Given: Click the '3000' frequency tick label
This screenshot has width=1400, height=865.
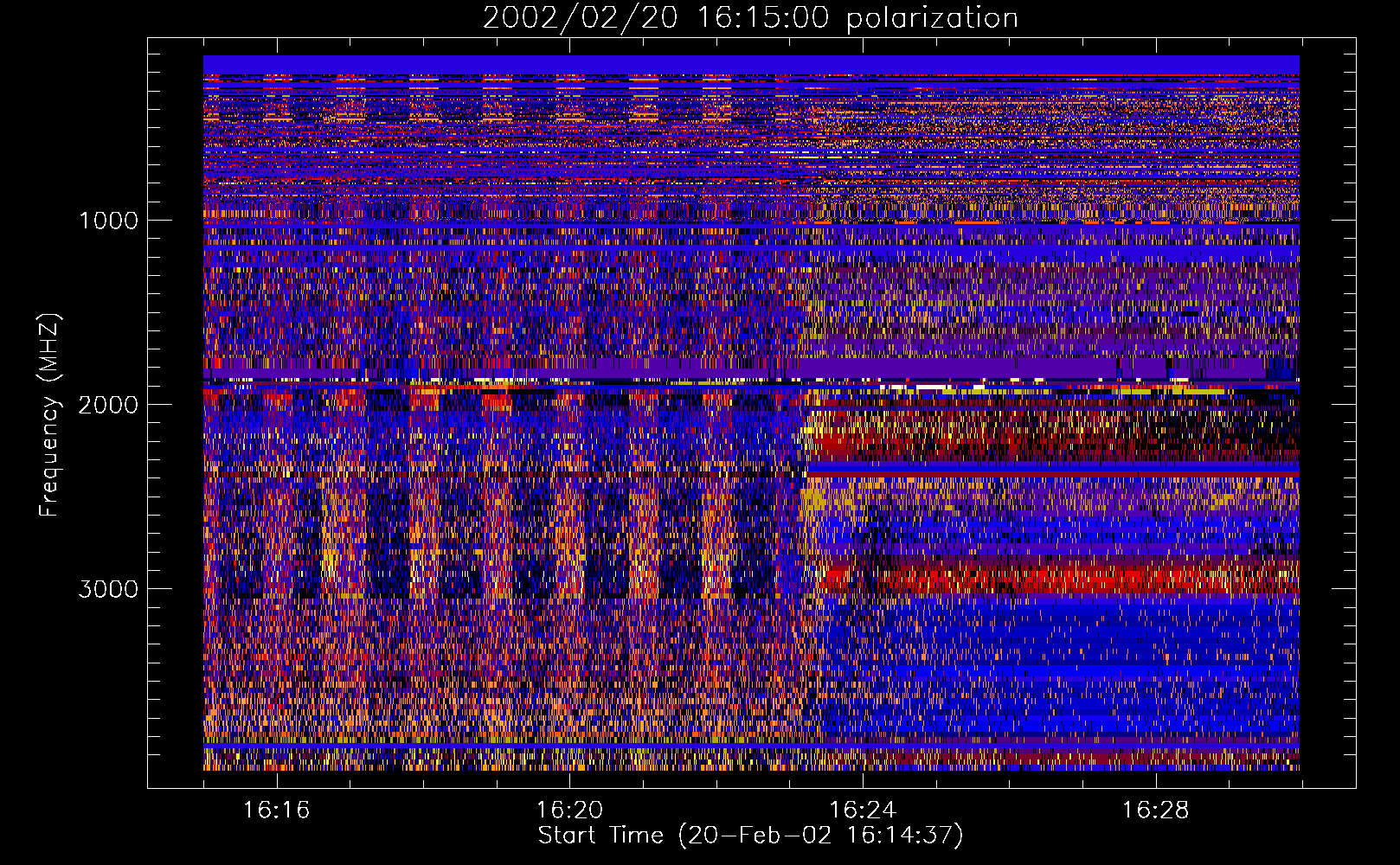Looking at the screenshot, I should tap(108, 589).
